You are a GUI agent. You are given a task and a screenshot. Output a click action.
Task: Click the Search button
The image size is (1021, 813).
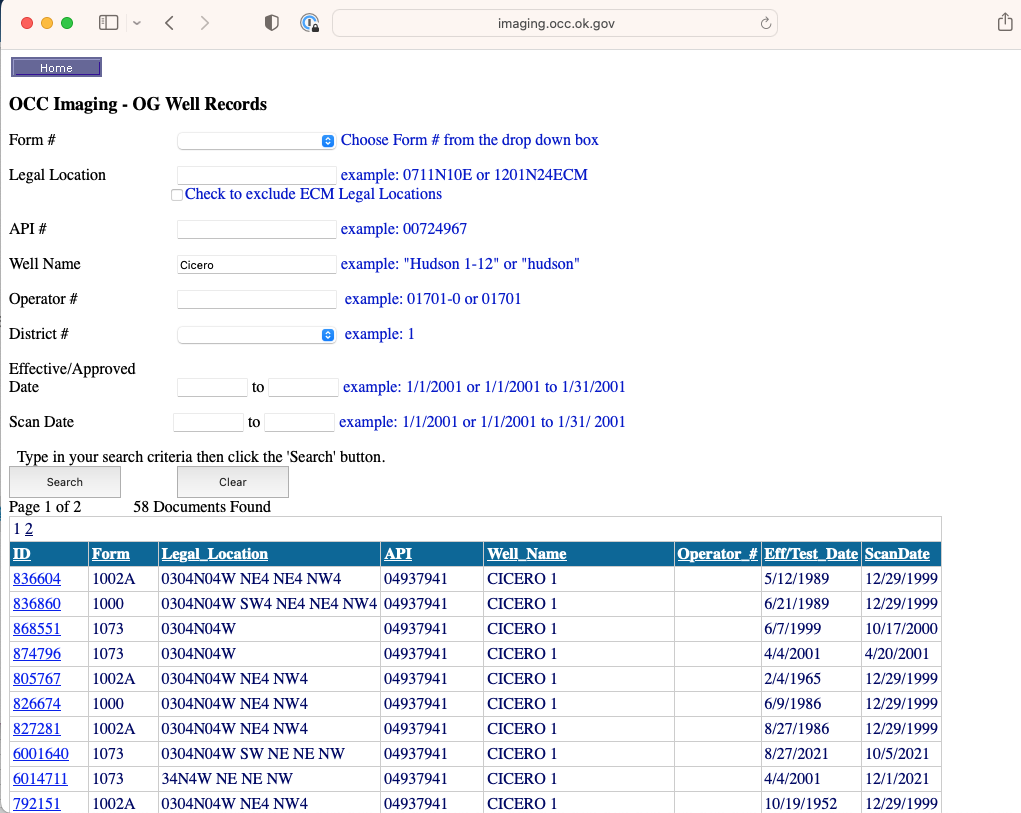click(x=64, y=482)
